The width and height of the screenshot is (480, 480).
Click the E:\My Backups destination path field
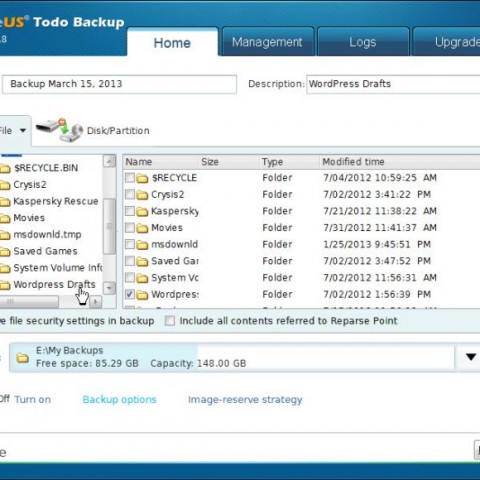click(232, 357)
